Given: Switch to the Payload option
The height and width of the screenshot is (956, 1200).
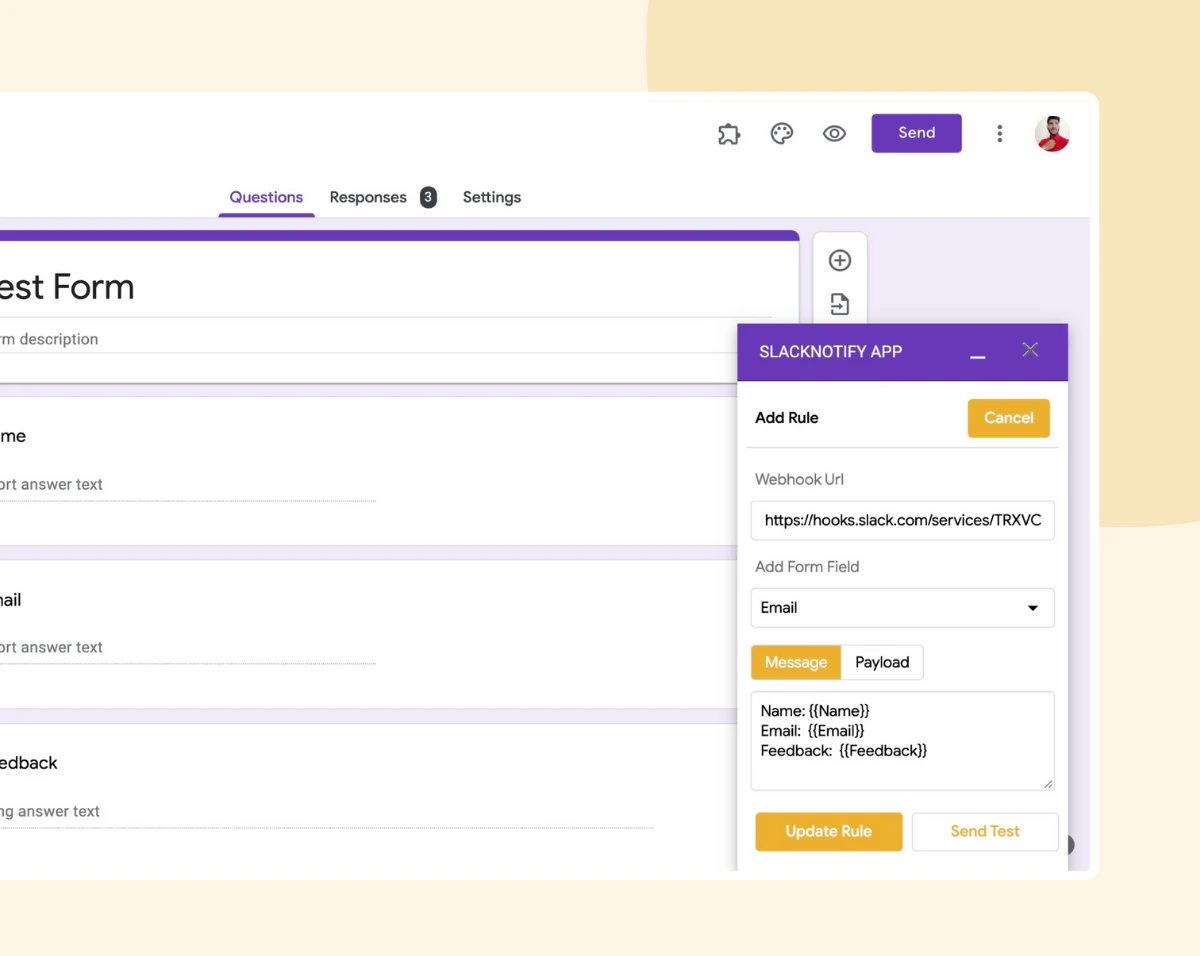Looking at the screenshot, I should (882, 662).
